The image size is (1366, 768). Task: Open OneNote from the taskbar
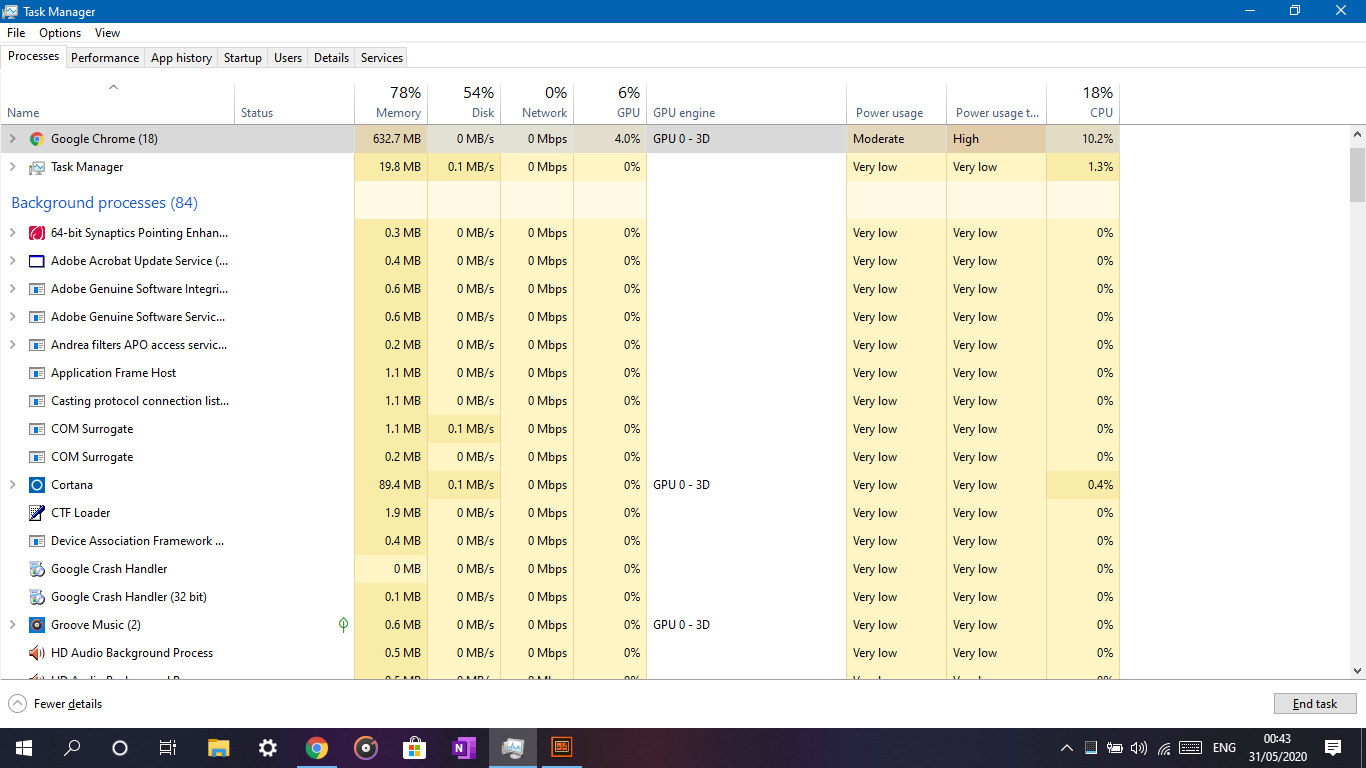pos(463,748)
